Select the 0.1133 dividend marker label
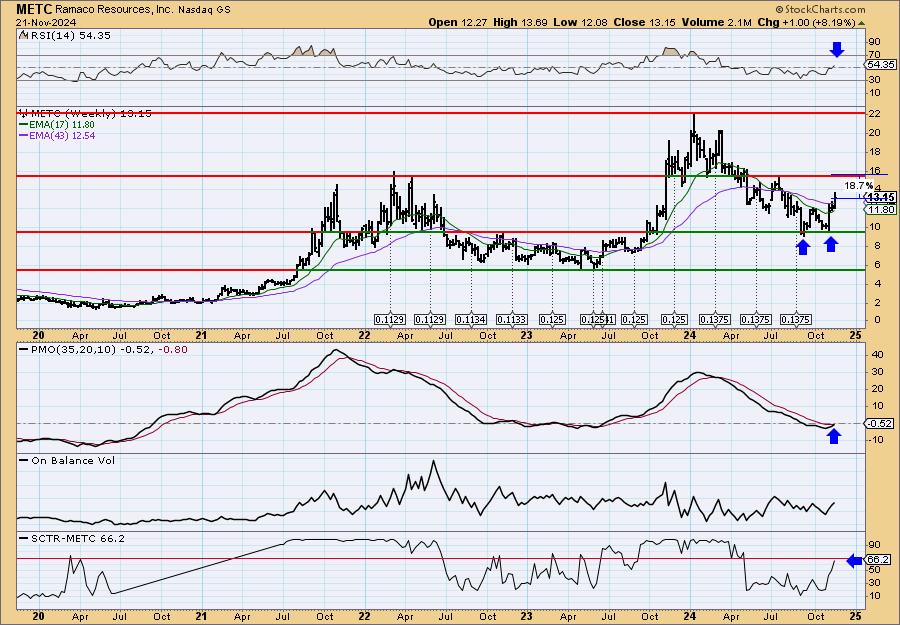Image resolution: width=900 pixels, height=625 pixels. pos(511,320)
